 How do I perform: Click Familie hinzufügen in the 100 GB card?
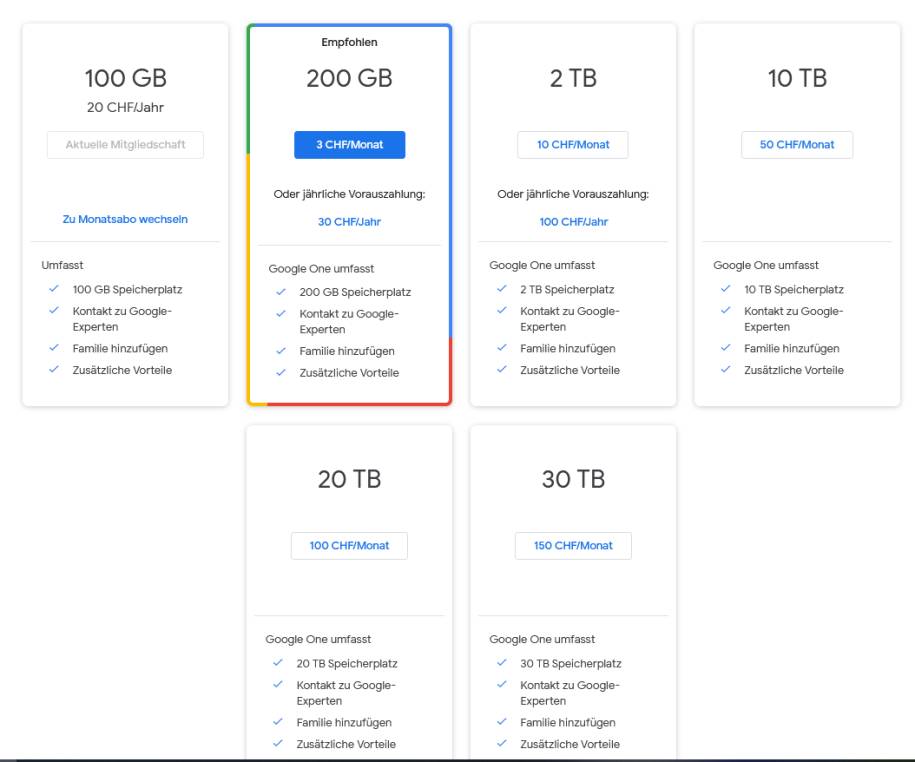point(120,348)
